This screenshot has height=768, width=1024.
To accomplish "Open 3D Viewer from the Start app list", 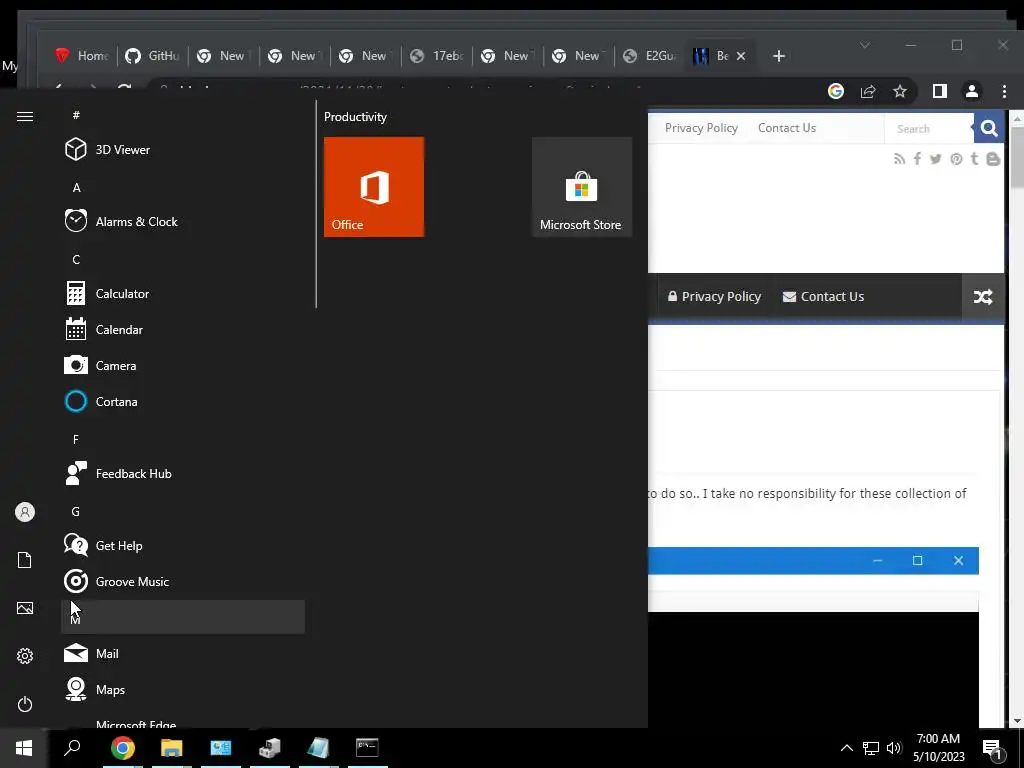I will click(183, 150).
